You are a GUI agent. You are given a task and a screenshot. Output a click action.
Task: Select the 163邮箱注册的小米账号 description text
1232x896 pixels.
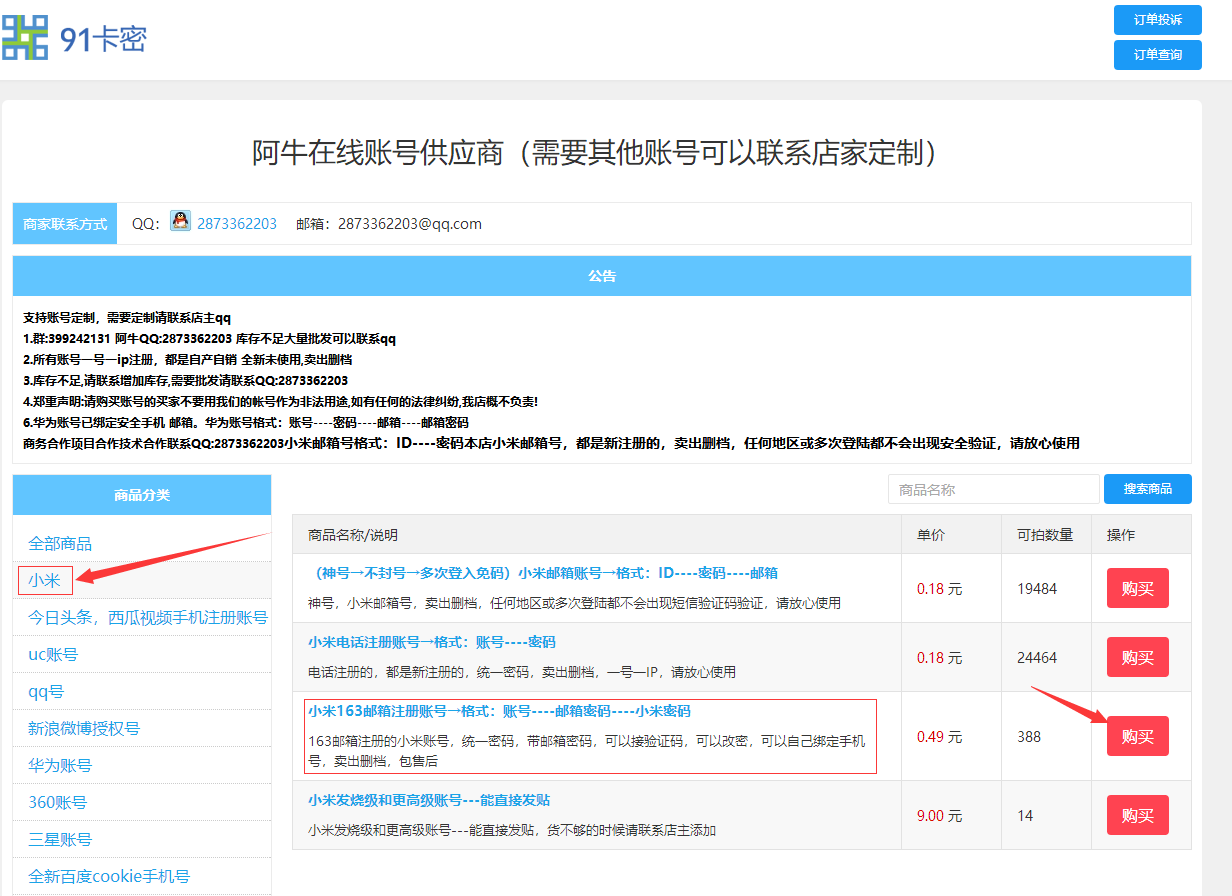[587, 751]
